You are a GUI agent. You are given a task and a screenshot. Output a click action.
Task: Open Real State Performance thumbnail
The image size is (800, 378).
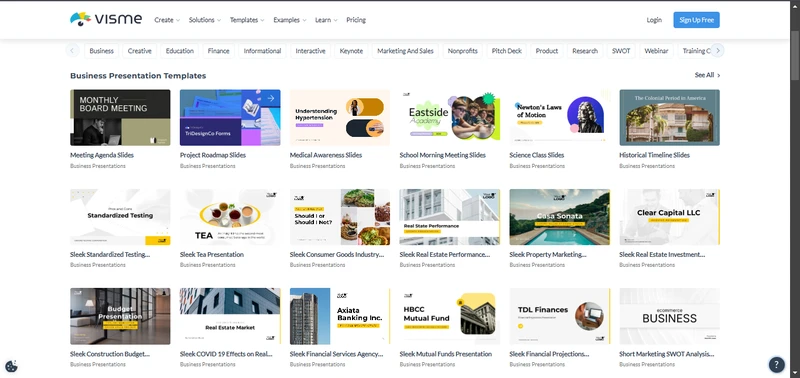450,217
